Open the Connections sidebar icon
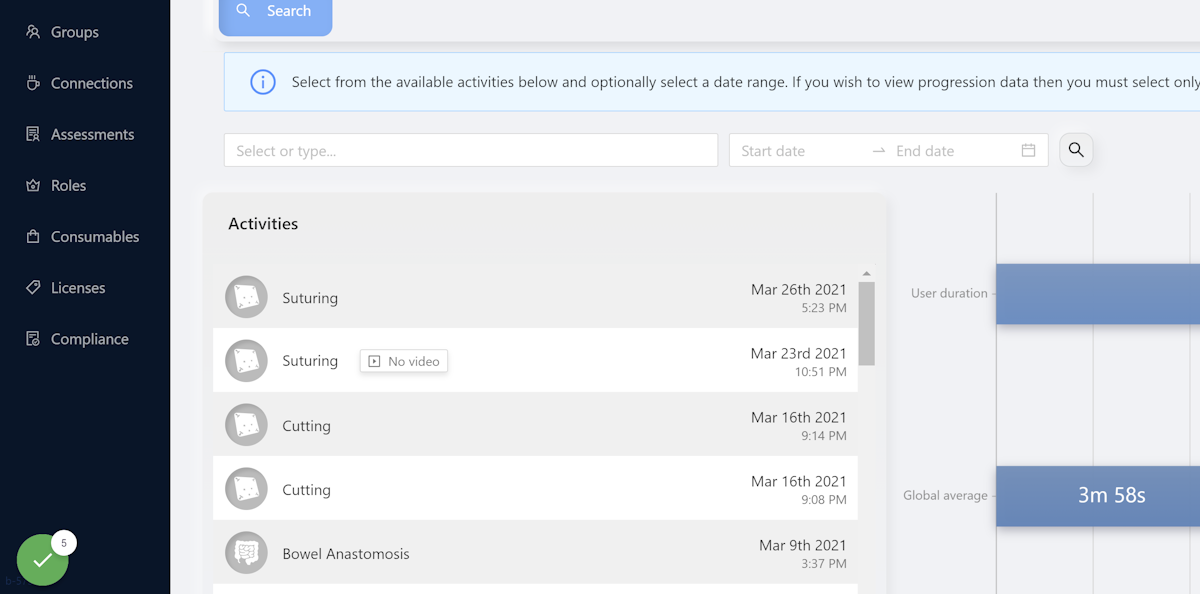 [x=33, y=83]
